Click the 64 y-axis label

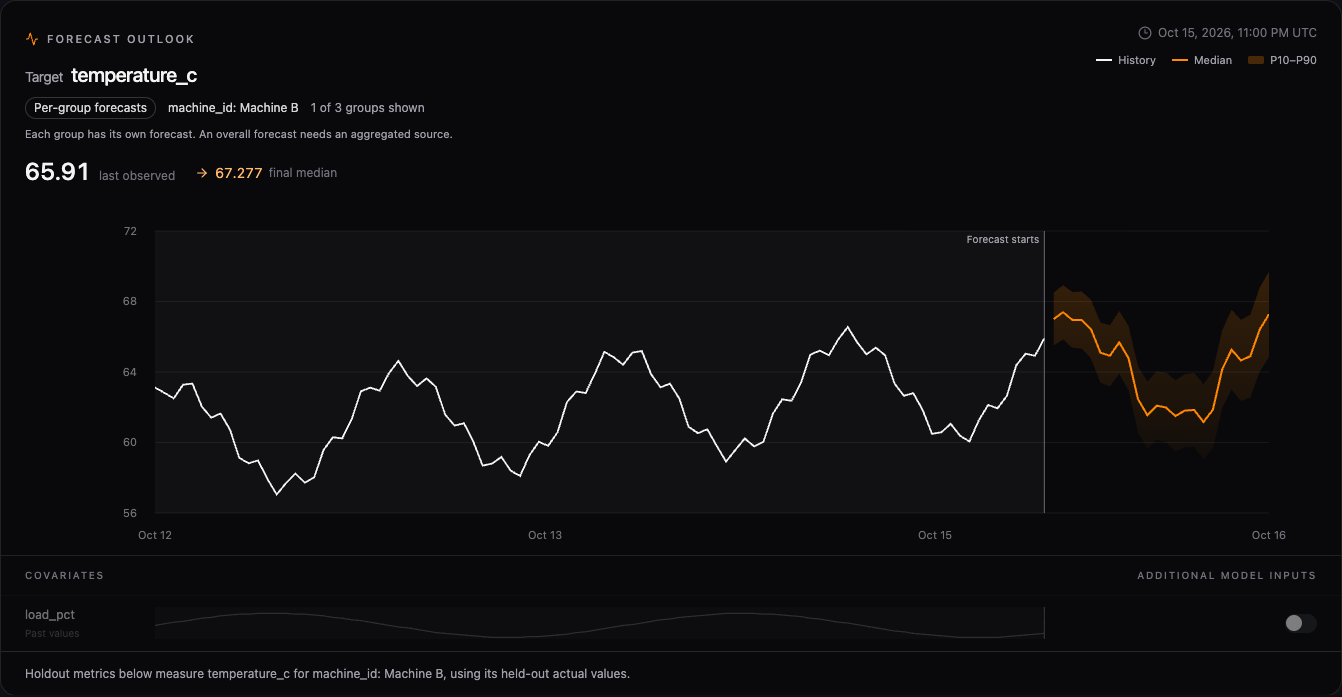(130, 372)
